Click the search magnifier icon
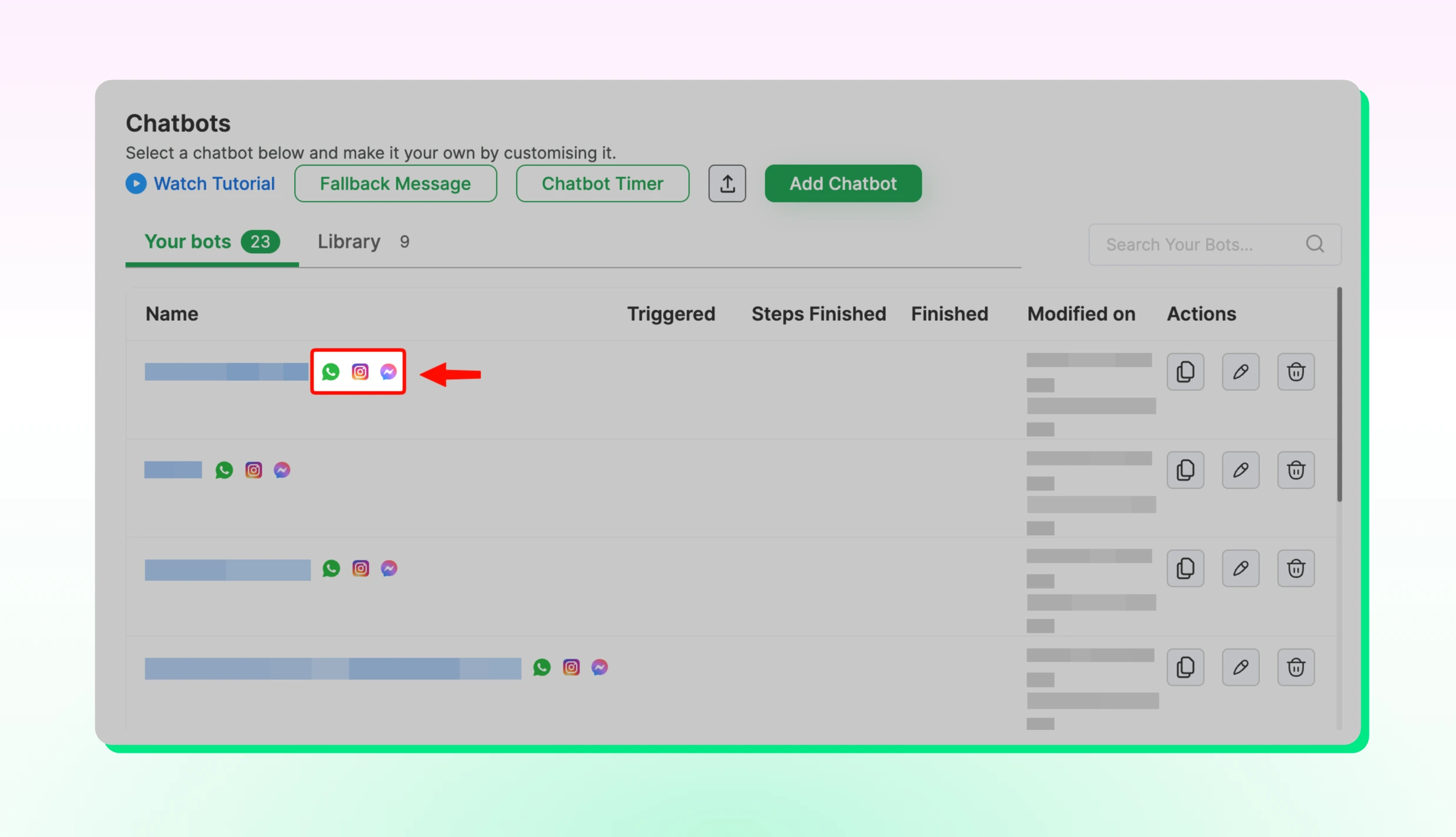This screenshot has height=837, width=1456. click(1315, 244)
